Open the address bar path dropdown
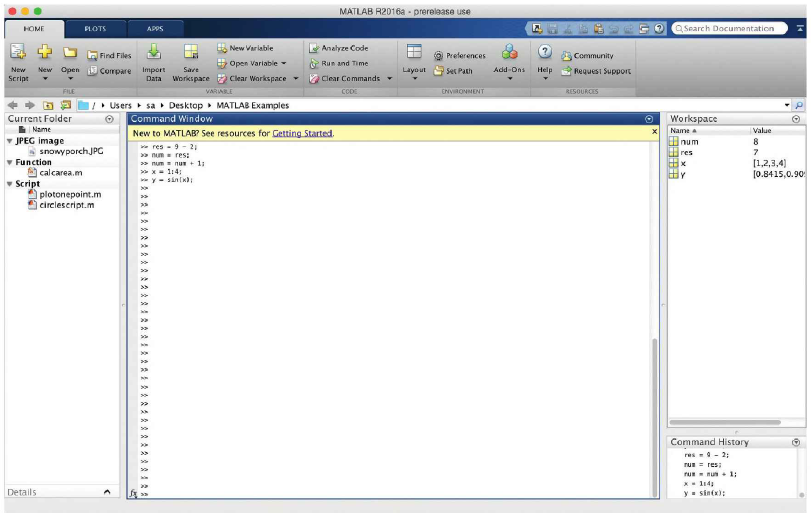The height and width of the screenshot is (517, 812). pyautogui.click(x=787, y=105)
